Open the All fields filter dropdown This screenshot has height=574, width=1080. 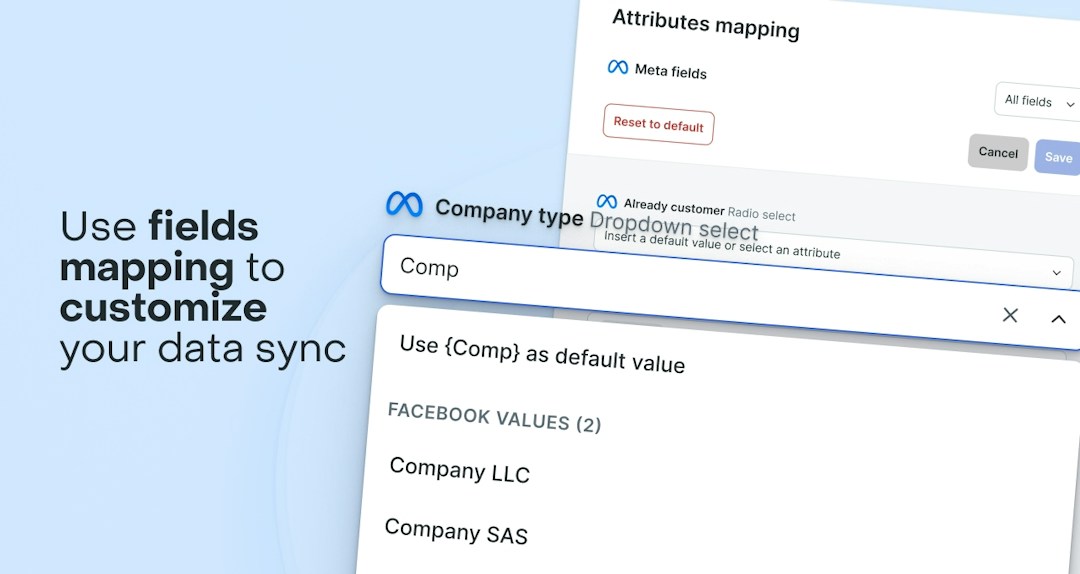click(1038, 102)
